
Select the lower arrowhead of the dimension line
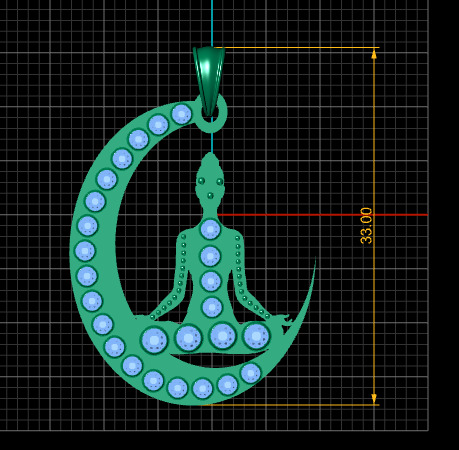pyautogui.click(x=374, y=399)
